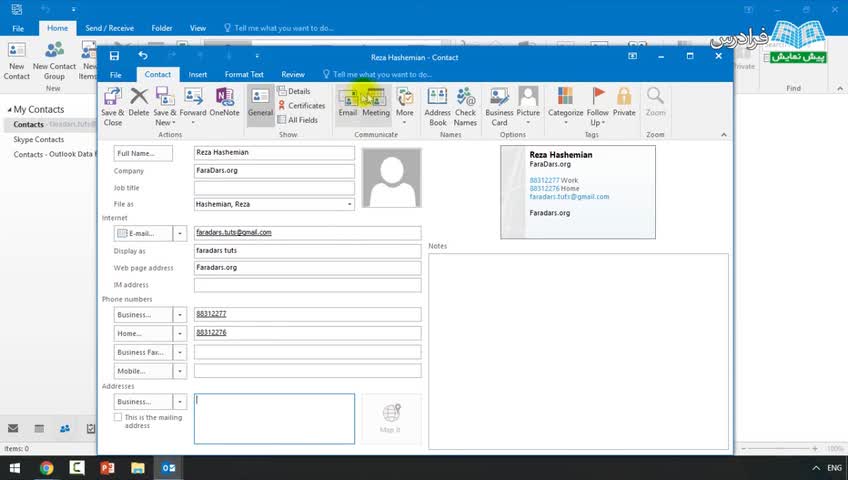Open the More communicate options
Image resolution: width=848 pixels, height=480 pixels.
pos(405,106)
